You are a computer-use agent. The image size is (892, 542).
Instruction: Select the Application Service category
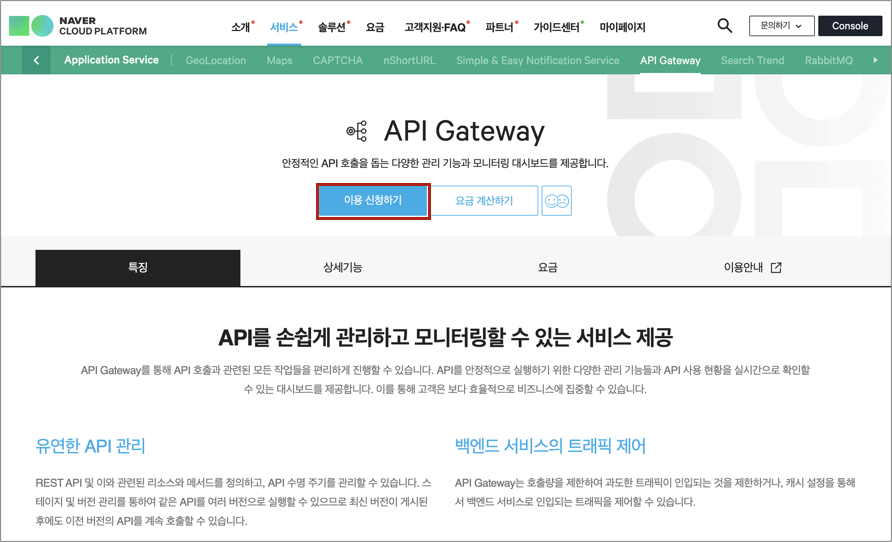pos(112,60)
